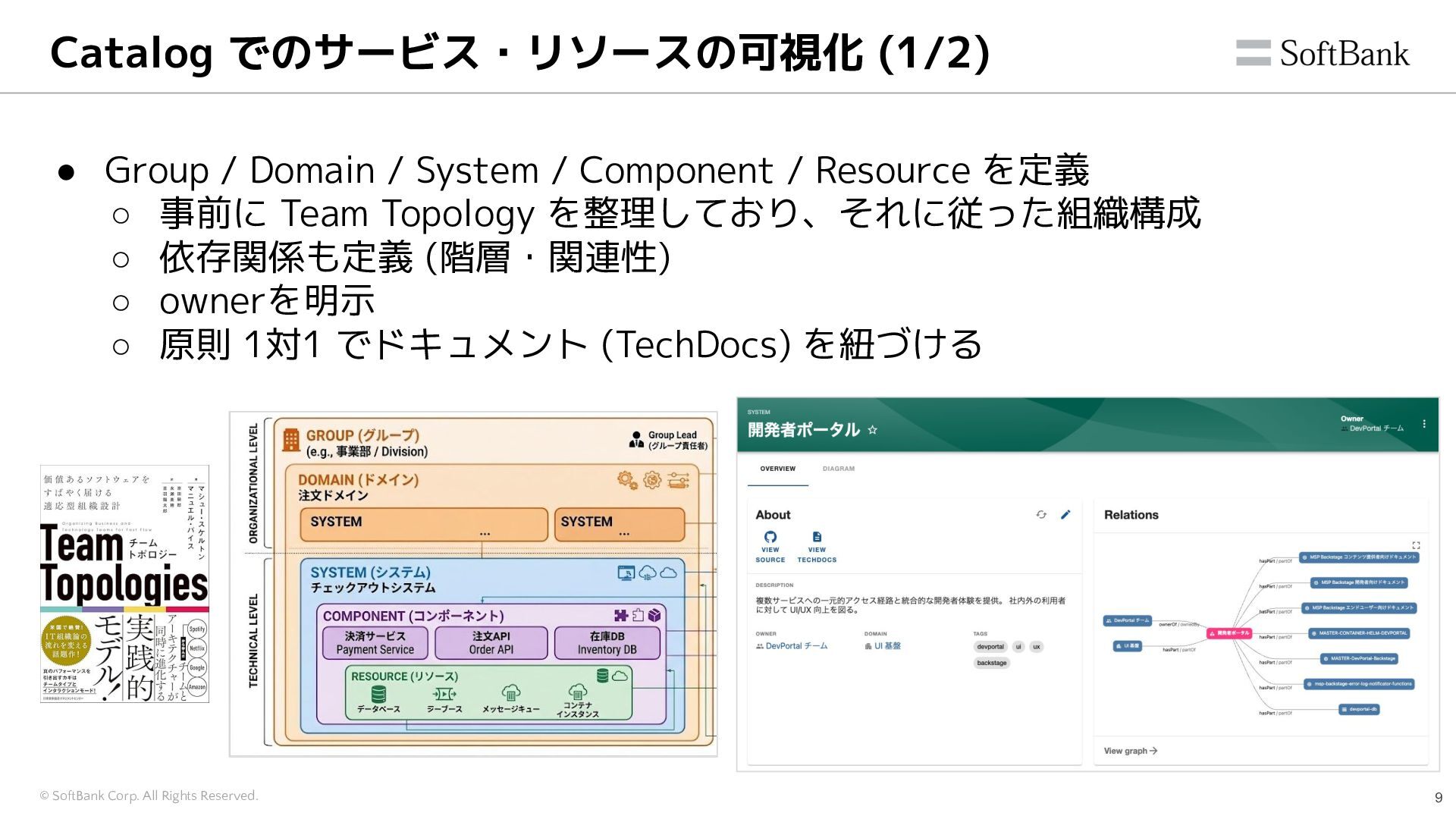Open View TechDocs document icon
Screen dimensions: 1456x819
[x=817, y=538]
